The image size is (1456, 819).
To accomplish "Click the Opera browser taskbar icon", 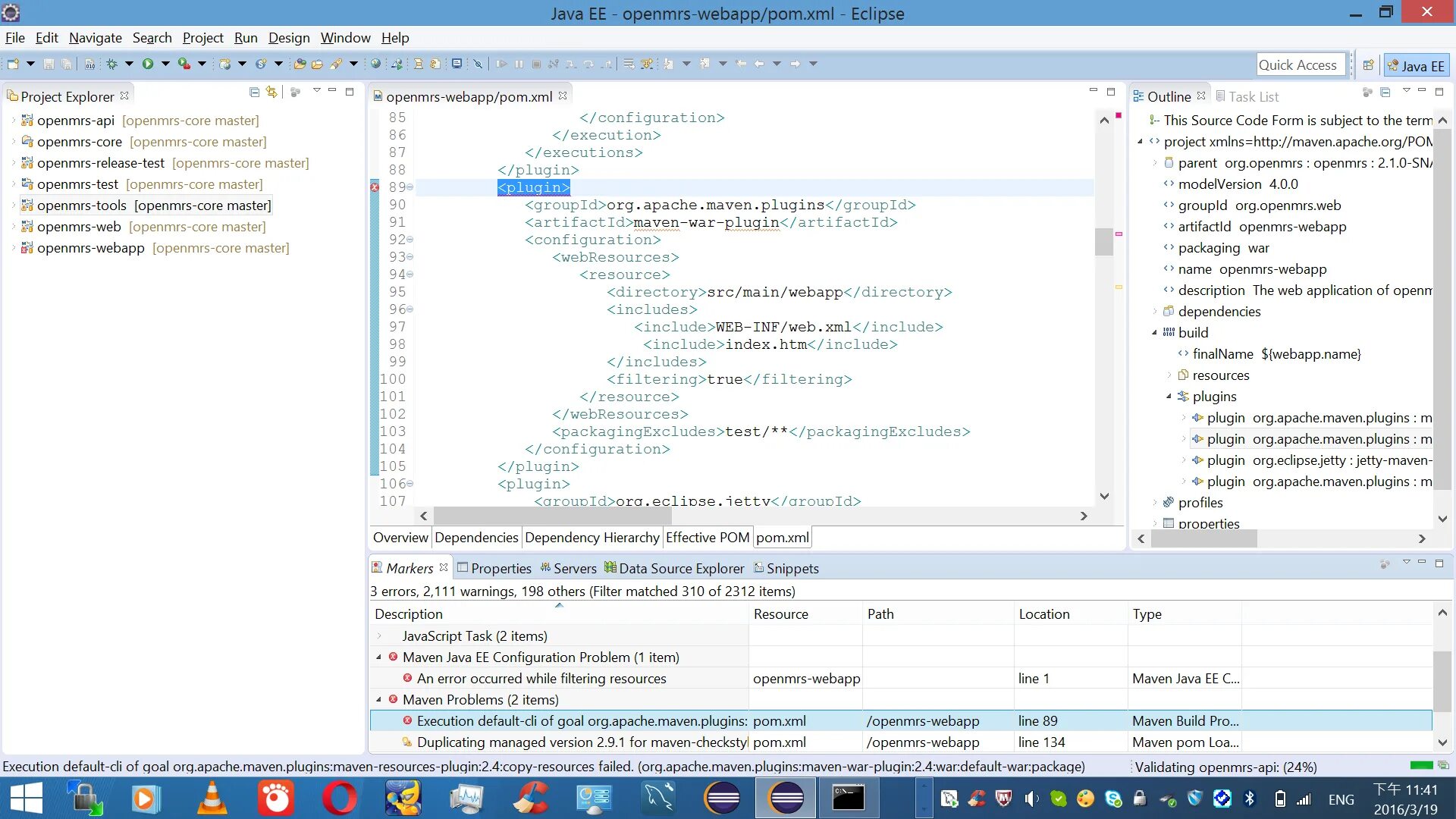I will [339, 798].
